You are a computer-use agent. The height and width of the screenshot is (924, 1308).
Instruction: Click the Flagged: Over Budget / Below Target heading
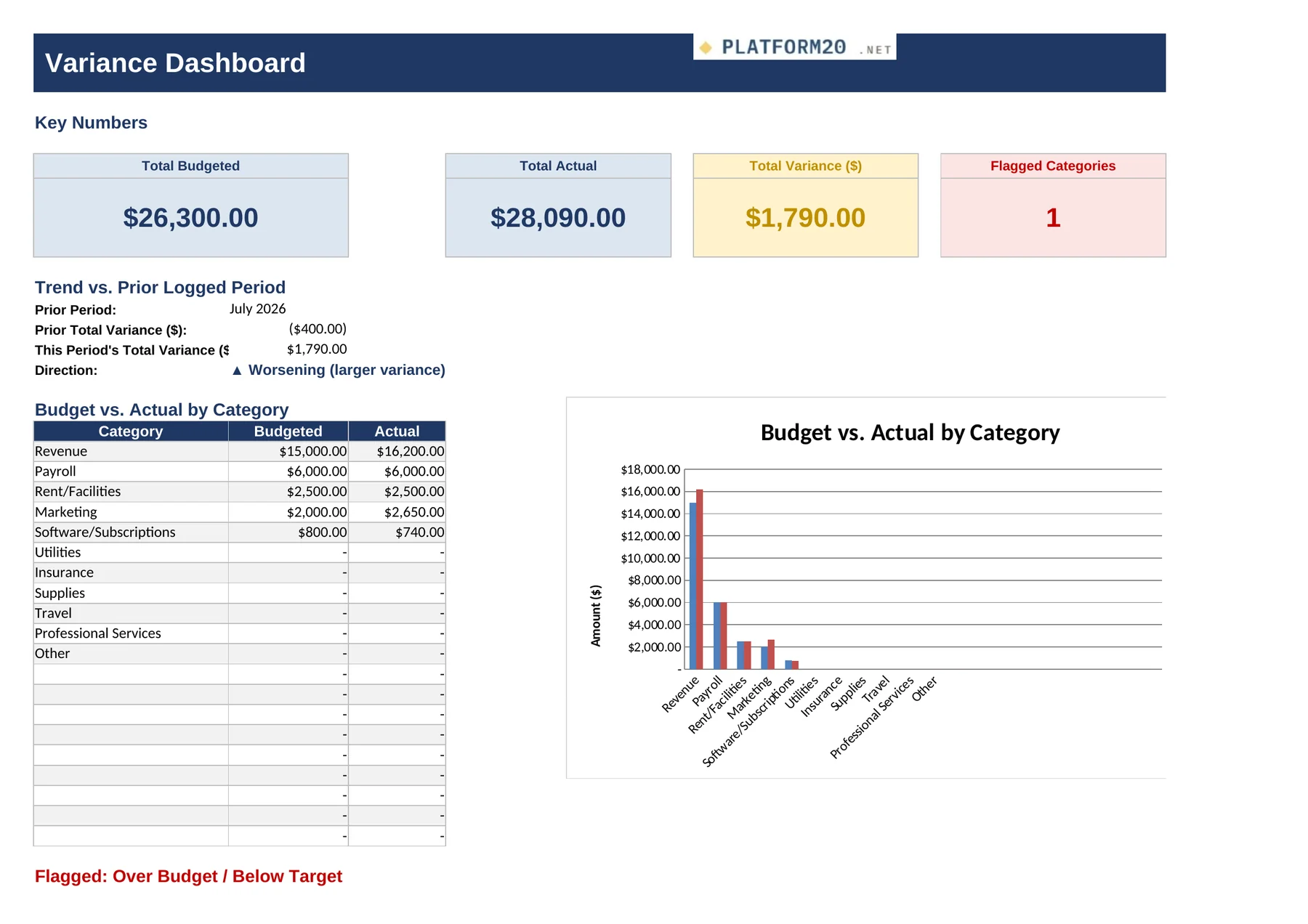pos(188,877)
